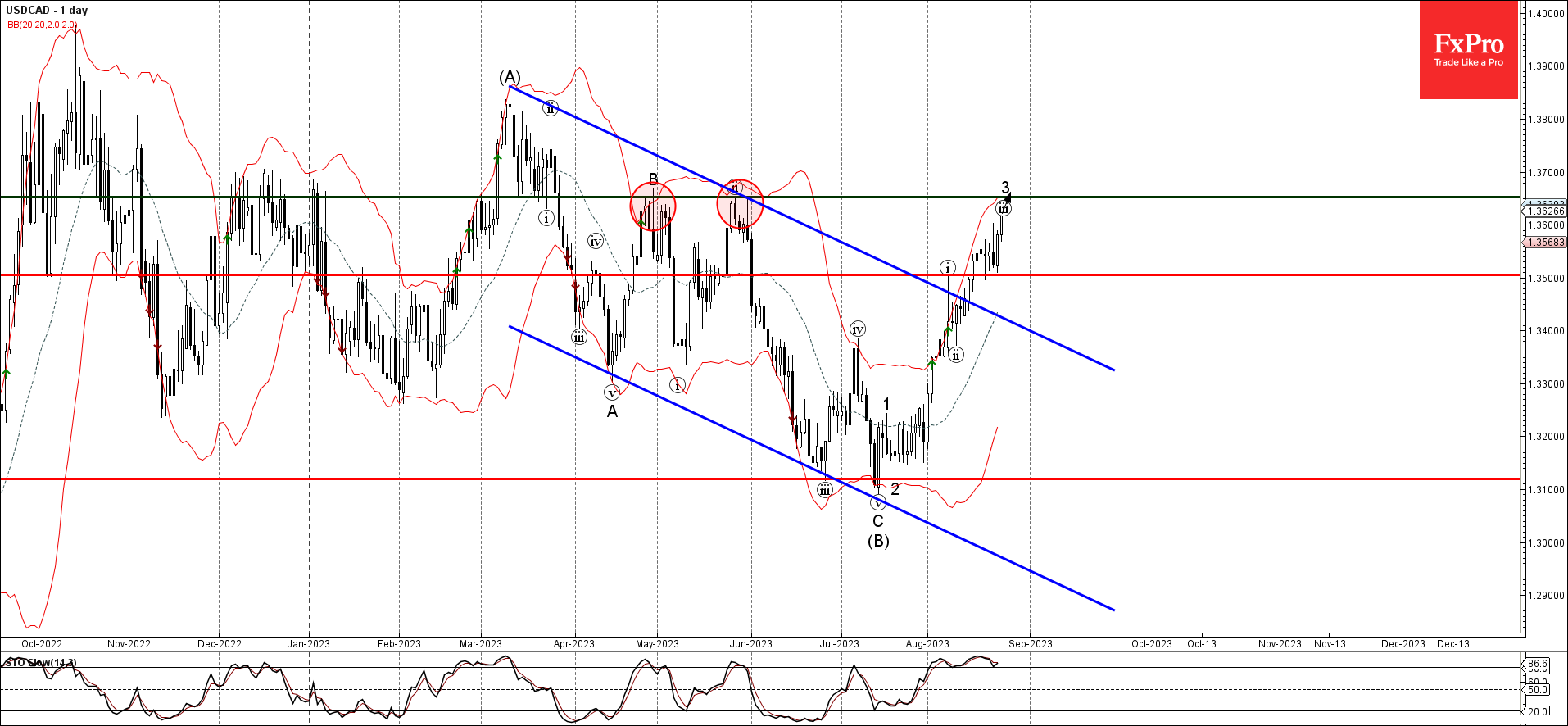Click the red circle on the blue trendline

tap(740, 203)
